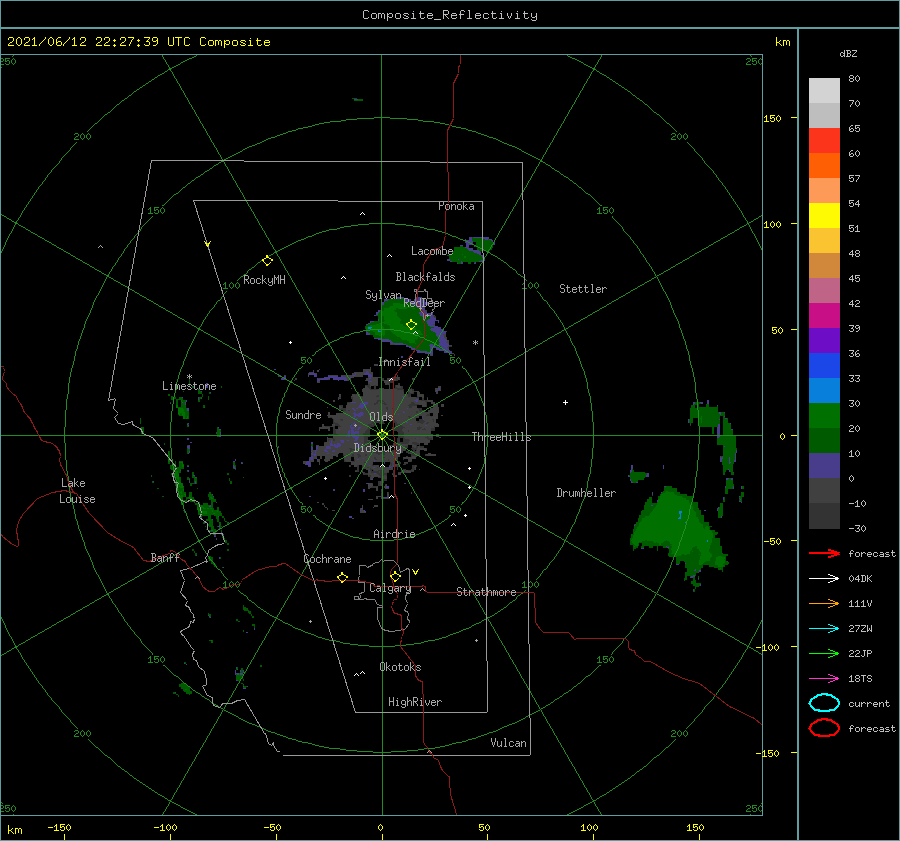Click the magenta swatch between 42 and 39
The height and width of the screenshot is (841, 900).
coord(824,316)
